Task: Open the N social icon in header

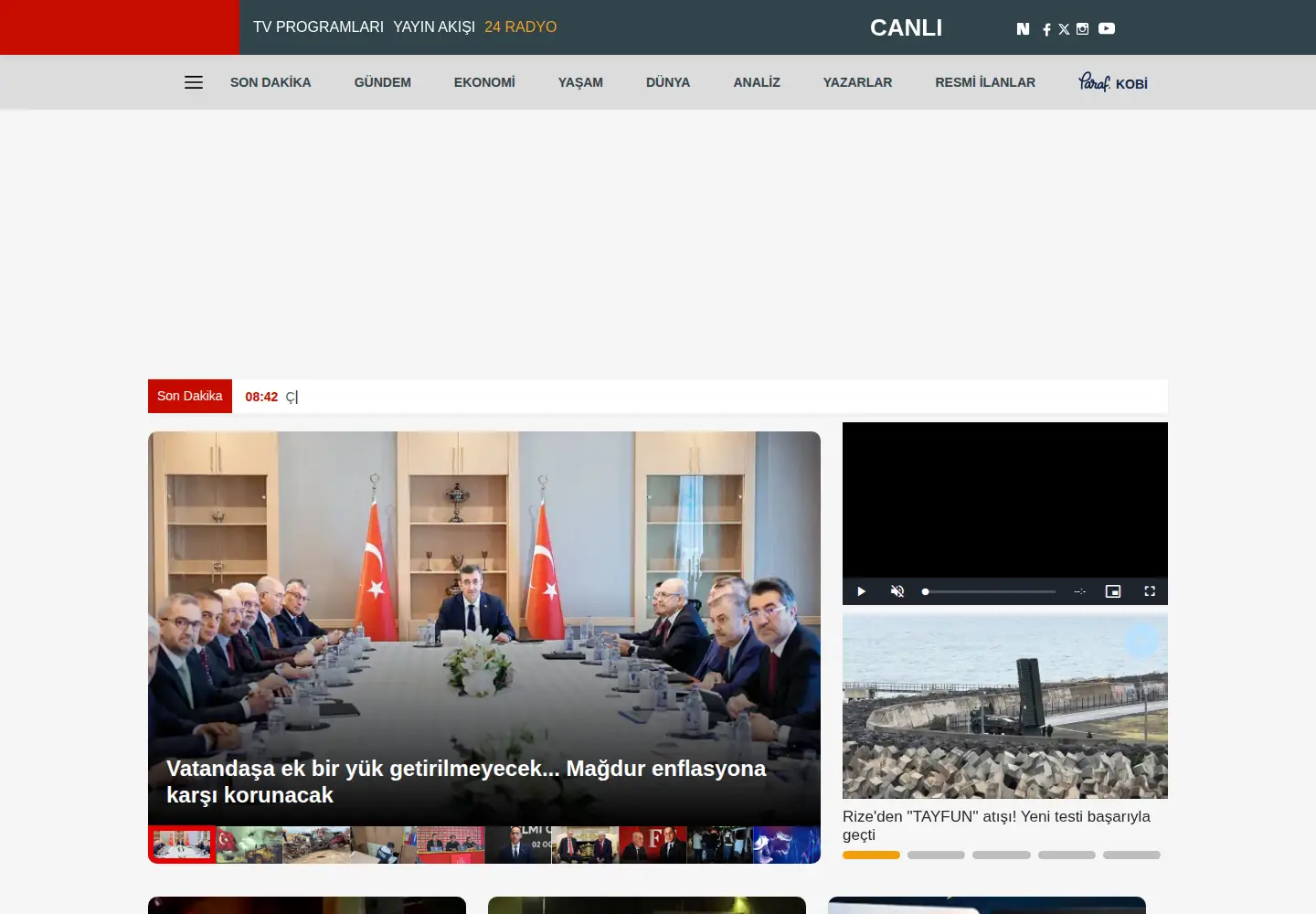Action: (1023, 28)
